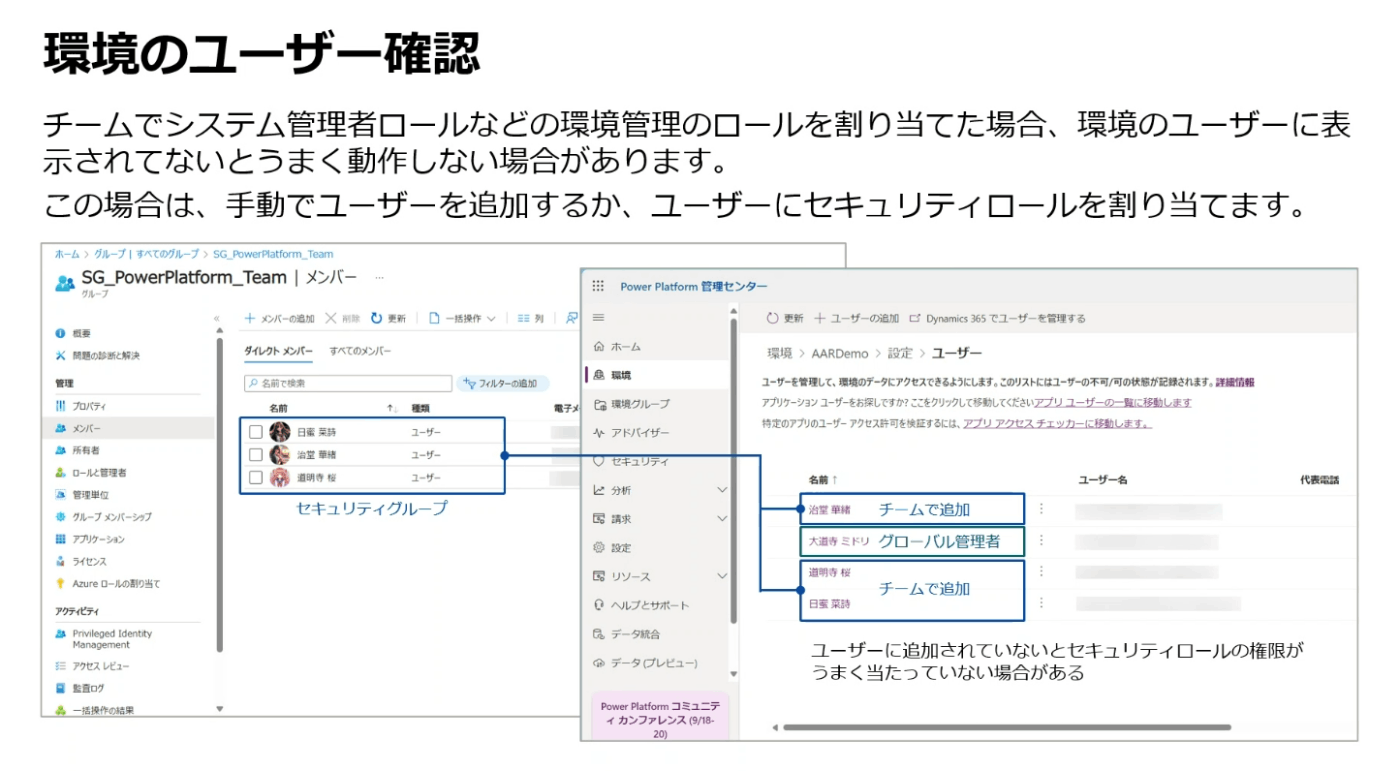Open Azure ロールの割り当て in sidebar

[x=107, y=583]
